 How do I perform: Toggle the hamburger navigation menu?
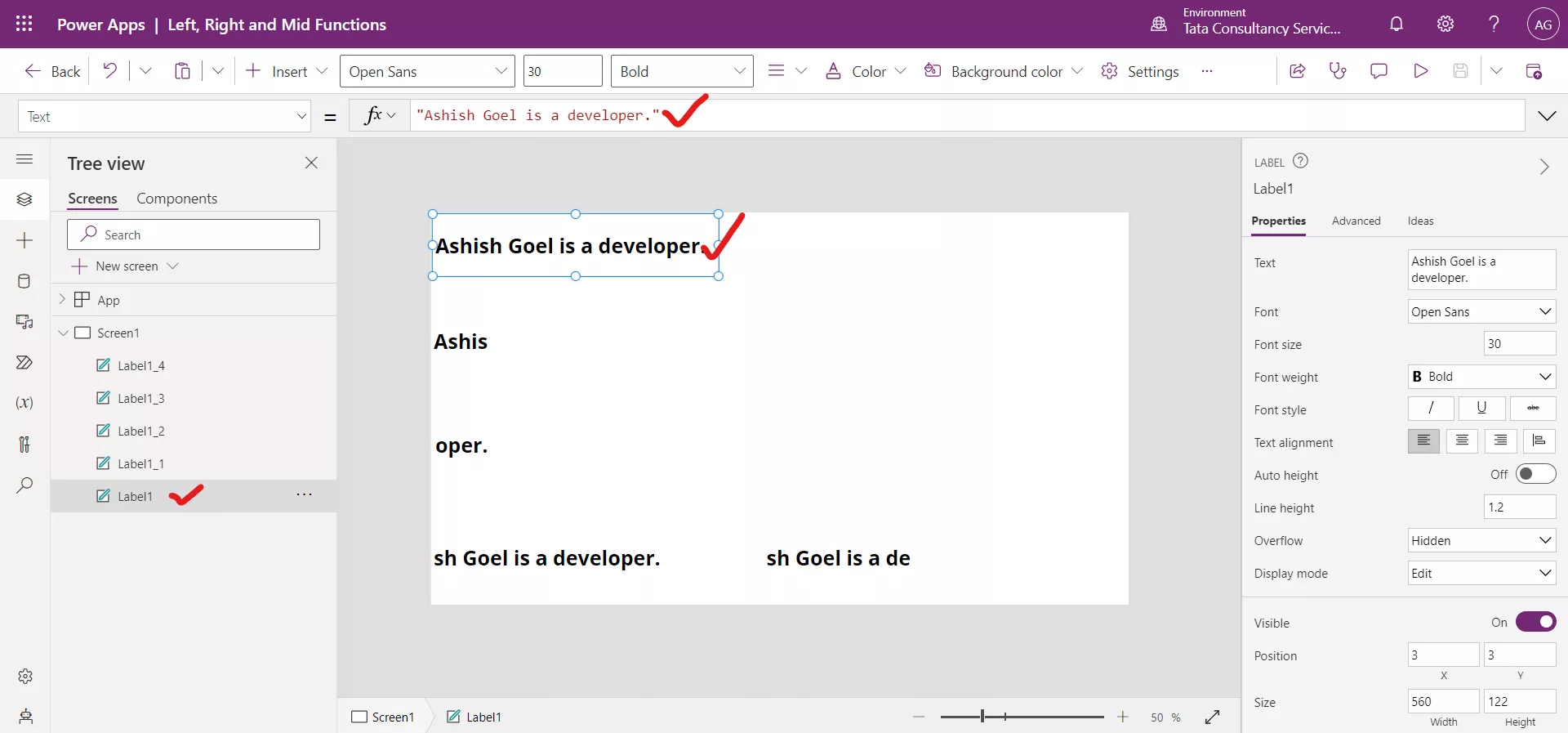click(24, 159)
